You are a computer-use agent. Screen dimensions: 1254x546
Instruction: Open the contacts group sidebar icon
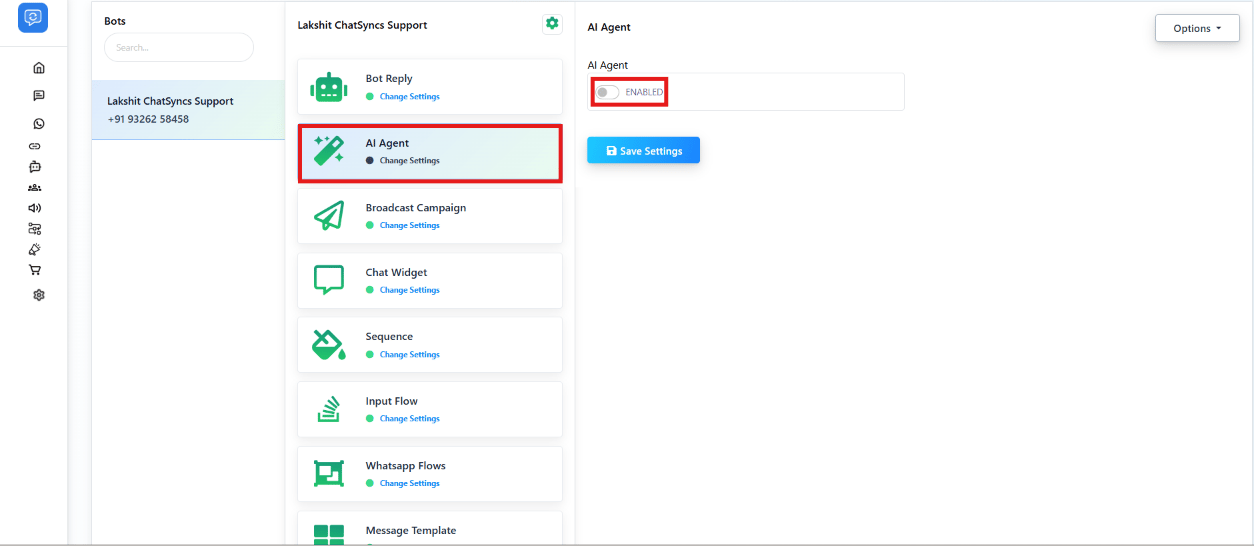pos(35,187)
